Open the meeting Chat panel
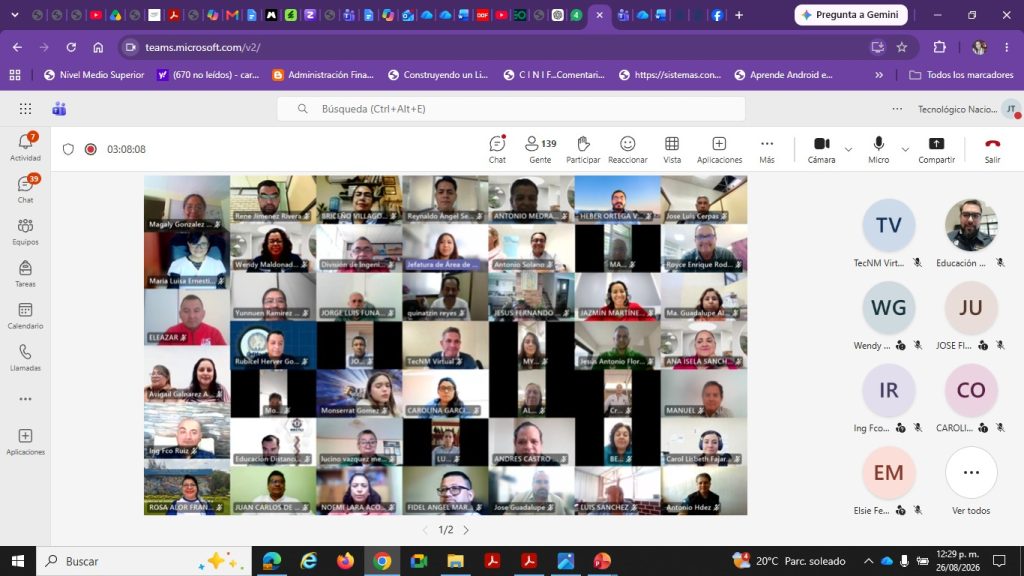 tap(497, 150)
